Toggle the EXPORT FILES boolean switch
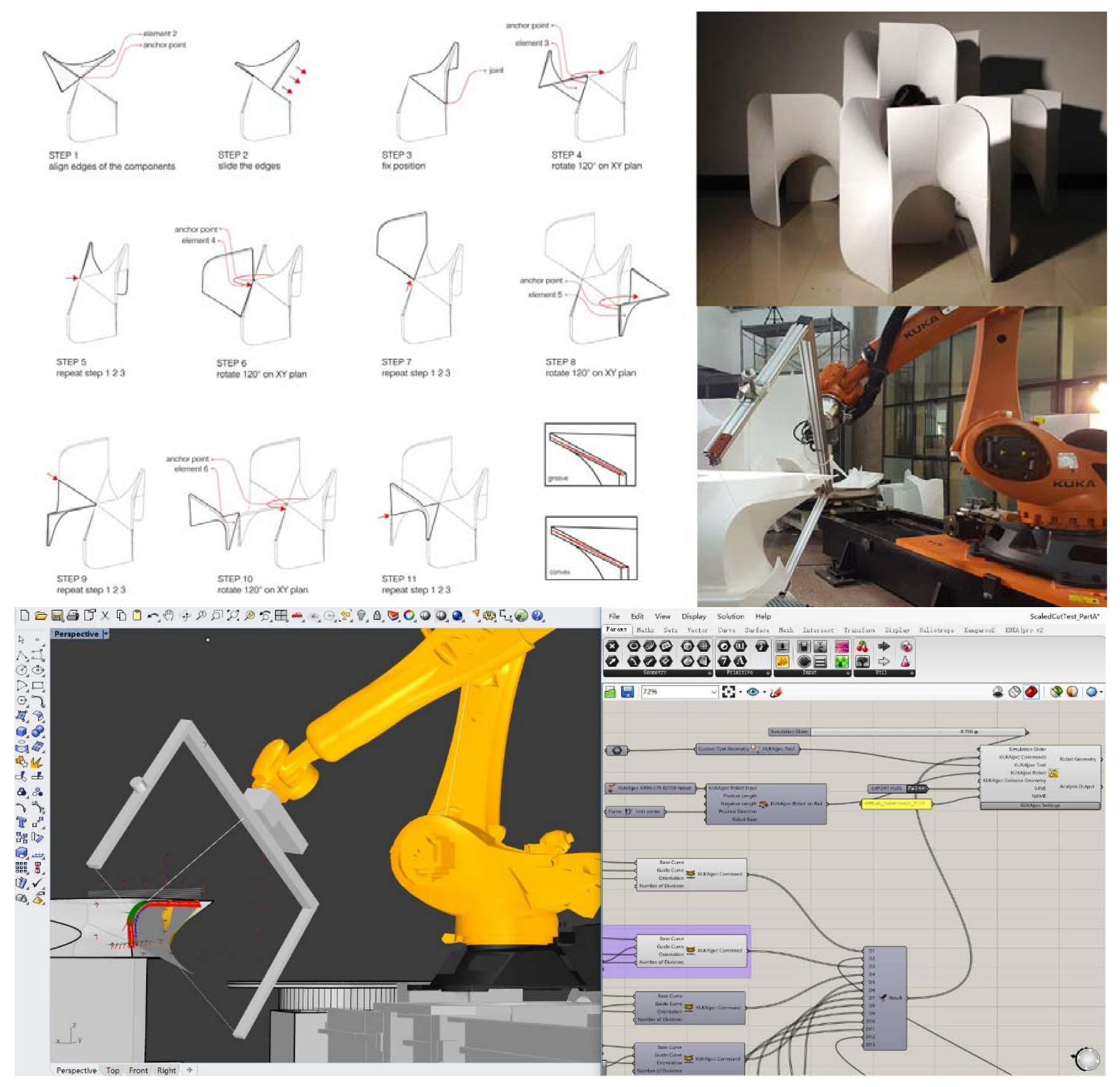1120x1087 pixels. [916, 788]
